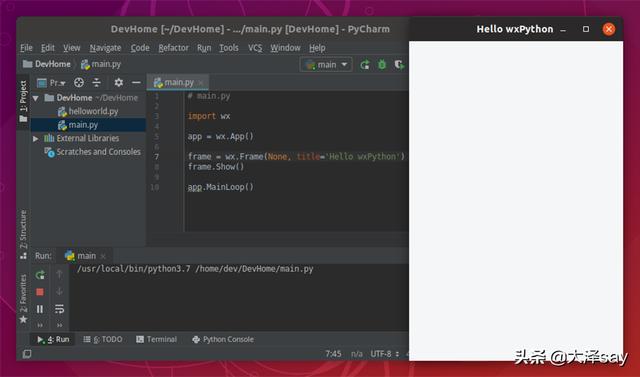Viewport: 640px width, 377px height.
Task: Collapse the DevHome project root
Action: tap(36, 98)
